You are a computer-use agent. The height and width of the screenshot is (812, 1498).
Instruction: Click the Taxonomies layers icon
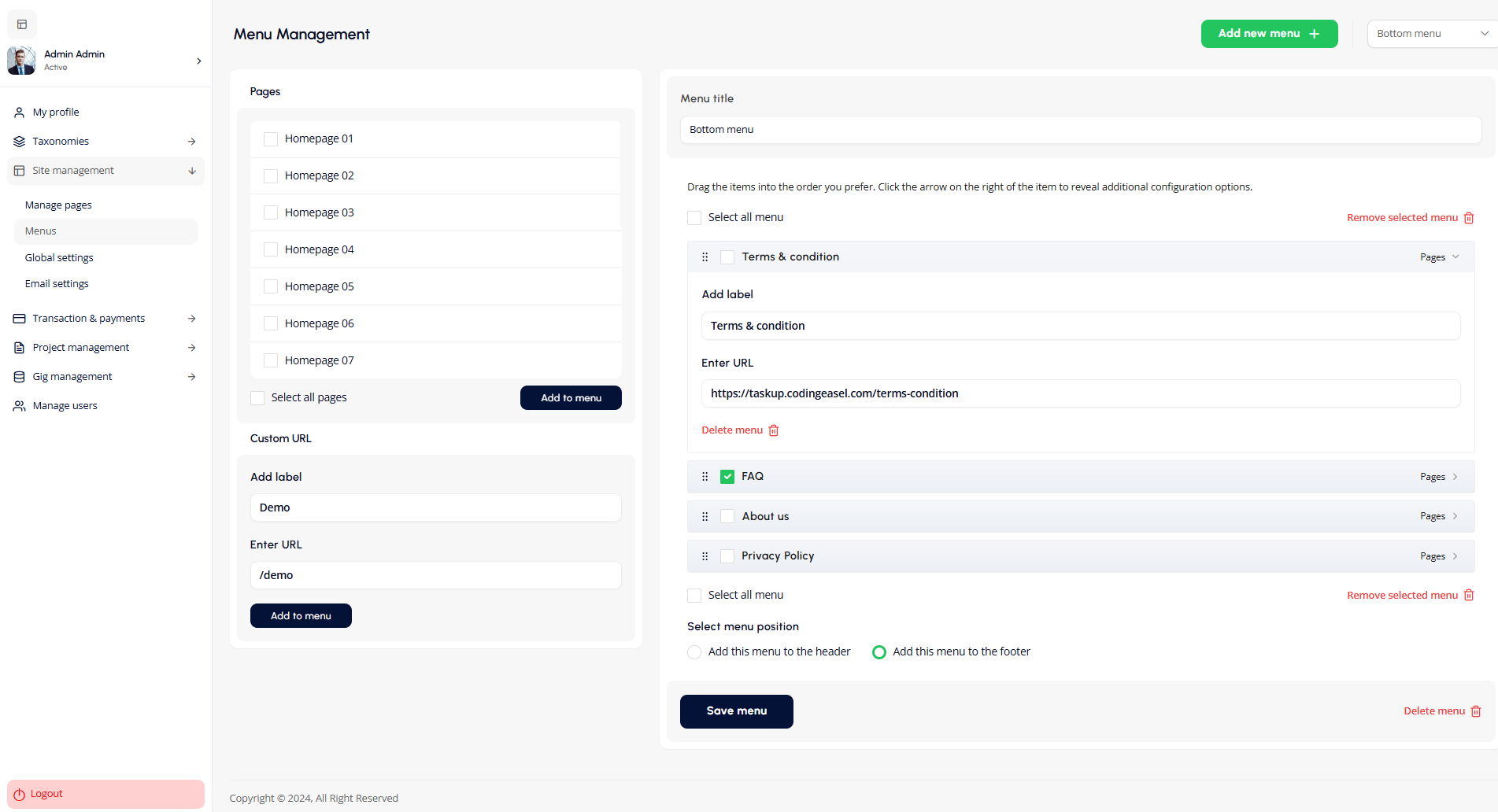click(x=20, y=142)
